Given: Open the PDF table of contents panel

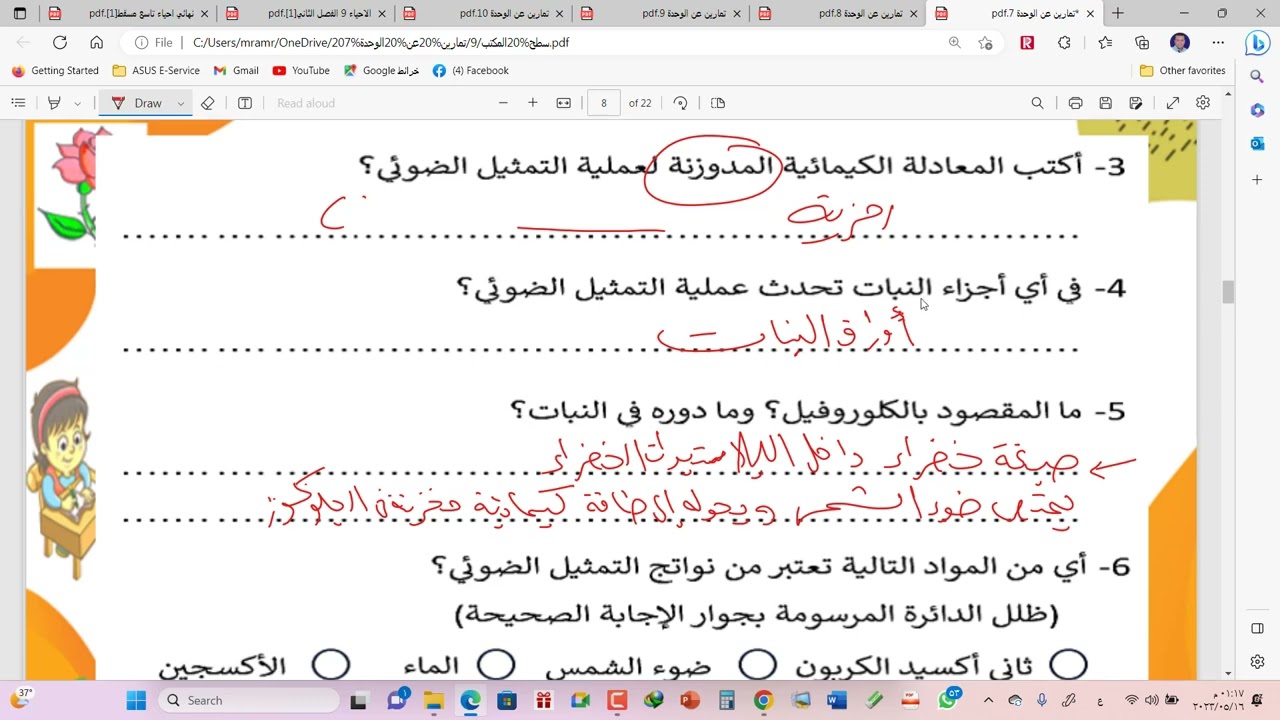Looking at the screenshot, I should pos(18,103).
